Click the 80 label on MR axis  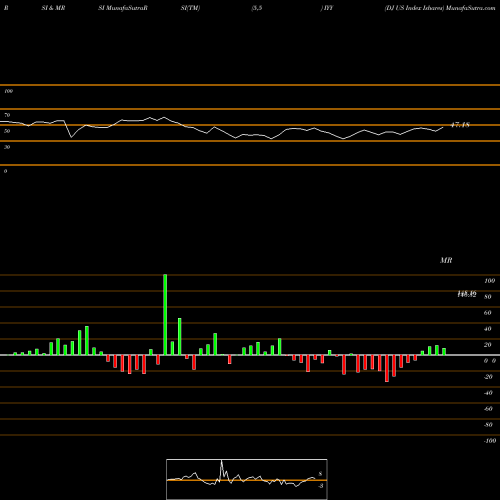[x=488, y=297]
